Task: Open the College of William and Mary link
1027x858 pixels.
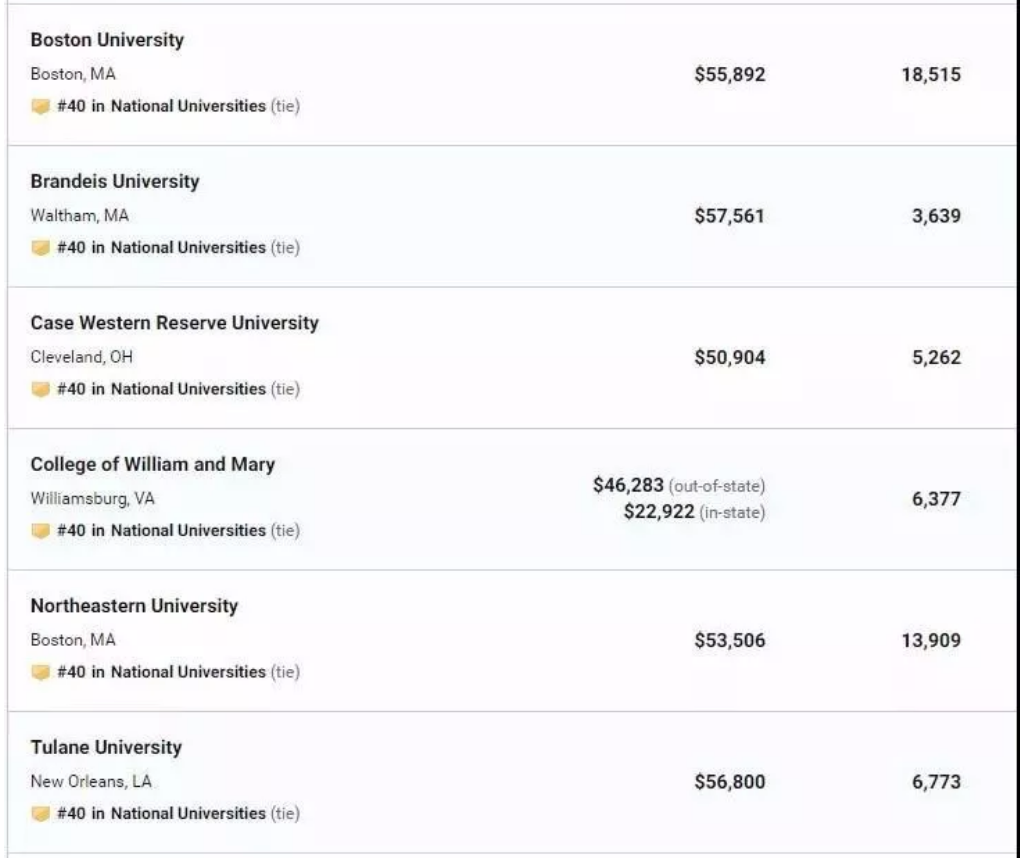Action: tap(153, 464)
